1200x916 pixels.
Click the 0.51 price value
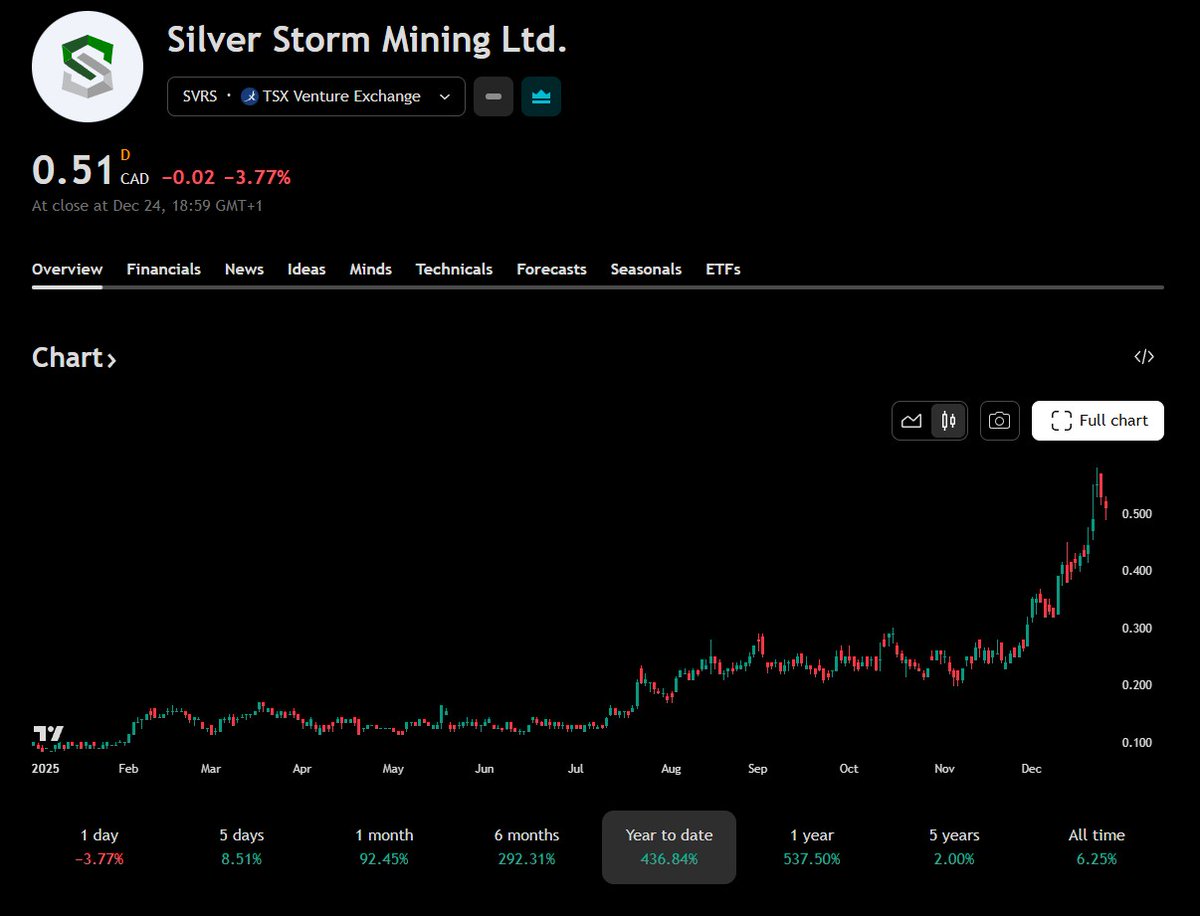click(x=73, y=170)
